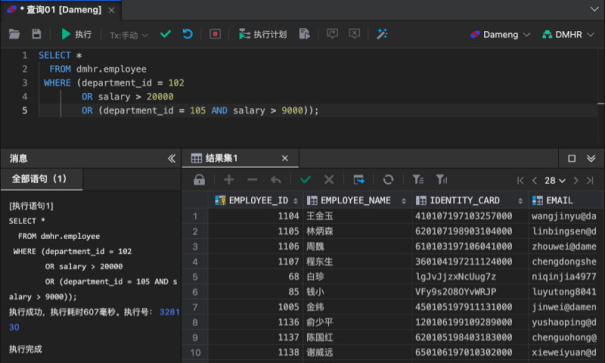The width and height of the screenshot is (605, 363).
Task: Collapse the 消息 panel with double chevron
Action: pos(172,158)
